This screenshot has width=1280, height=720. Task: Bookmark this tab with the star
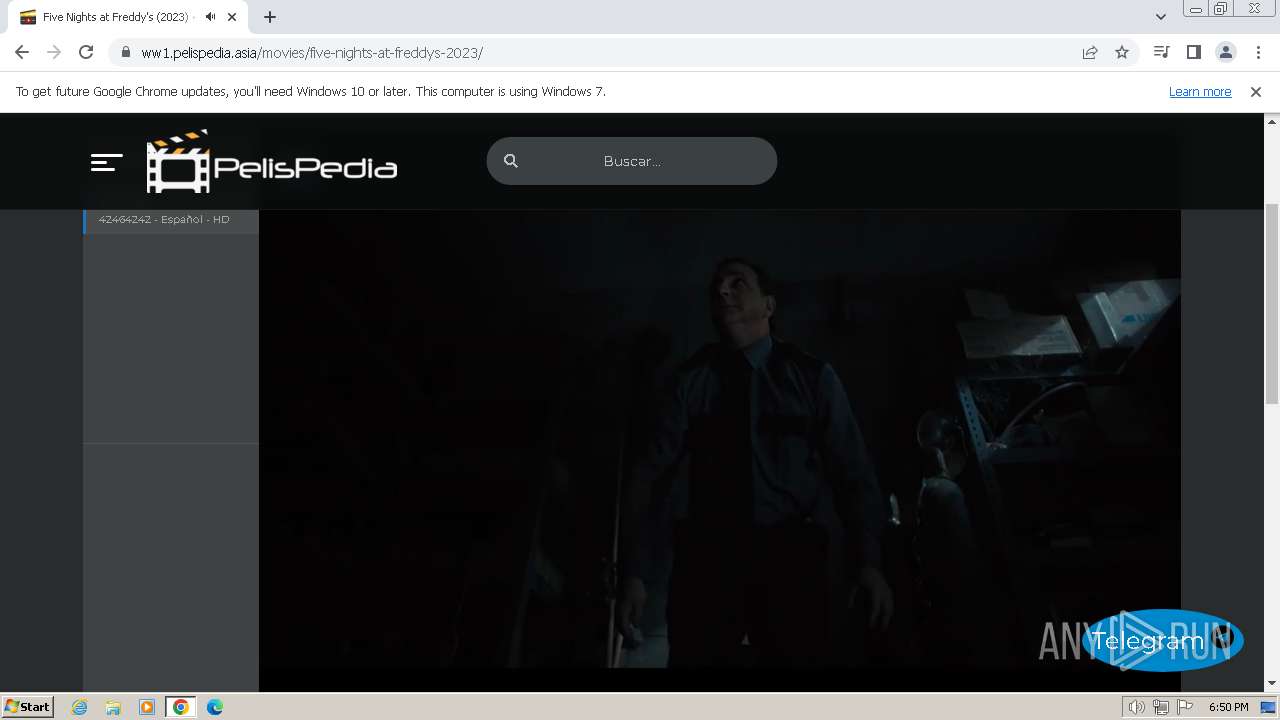1122,53
